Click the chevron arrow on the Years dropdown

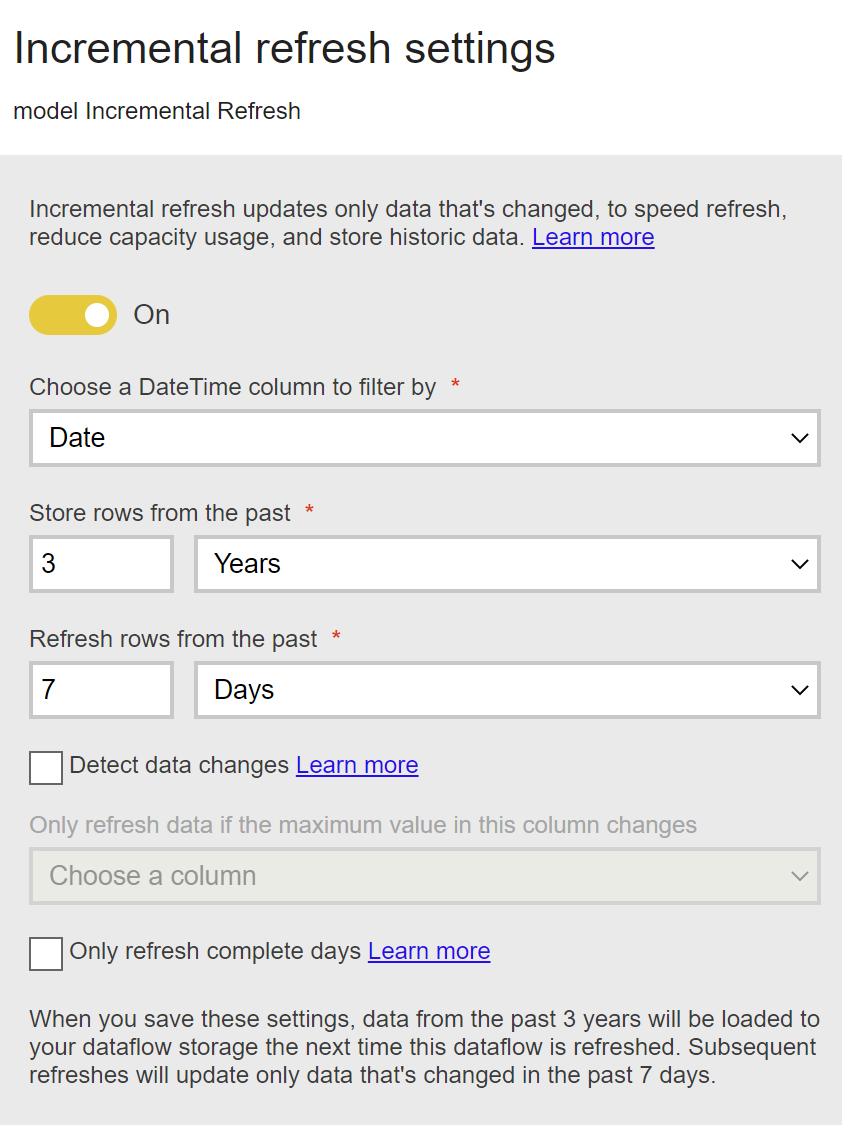[x=799, y=564]
